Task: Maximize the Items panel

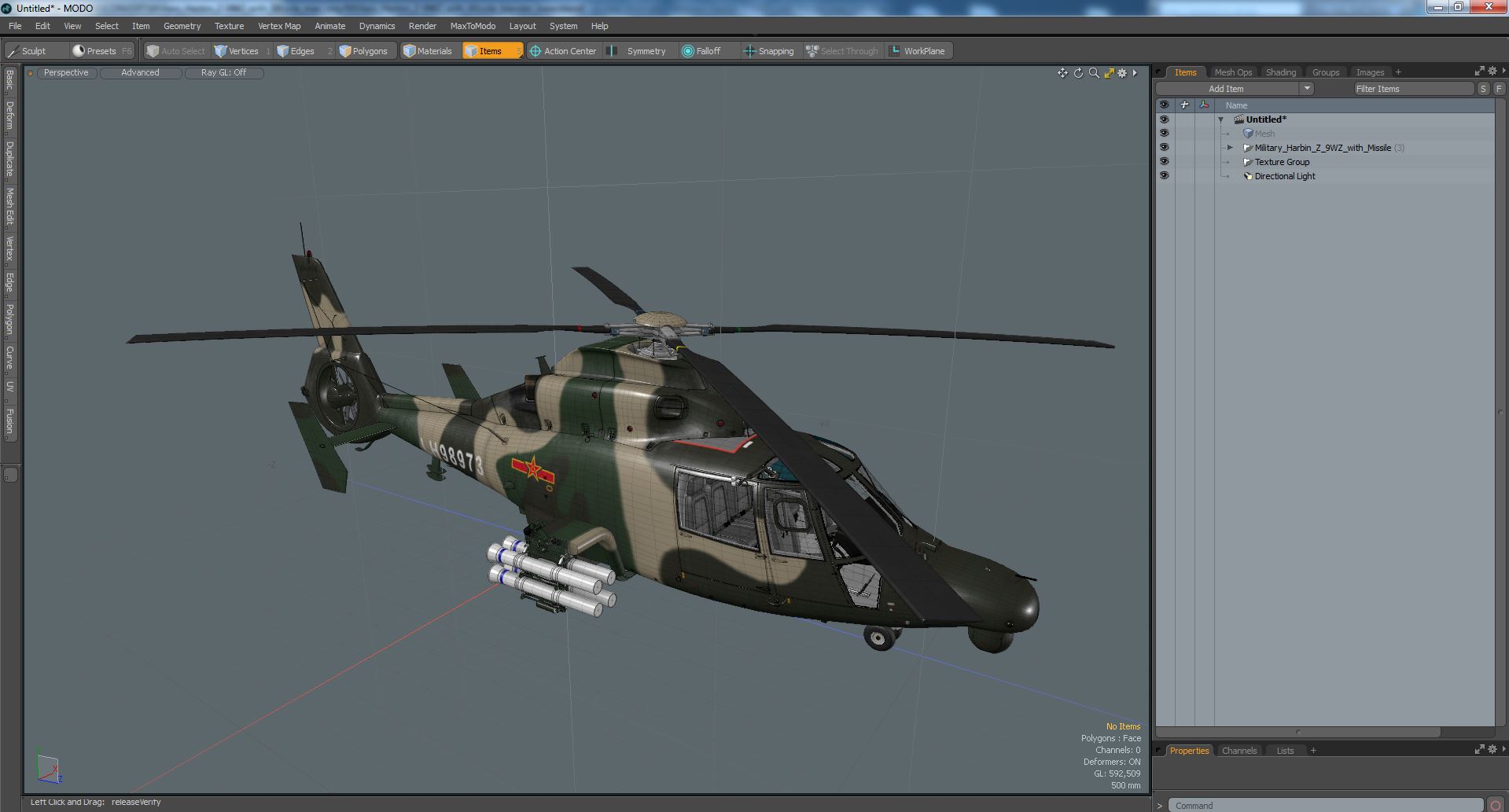Action: pyautogui.click(x=1479, y=71)
